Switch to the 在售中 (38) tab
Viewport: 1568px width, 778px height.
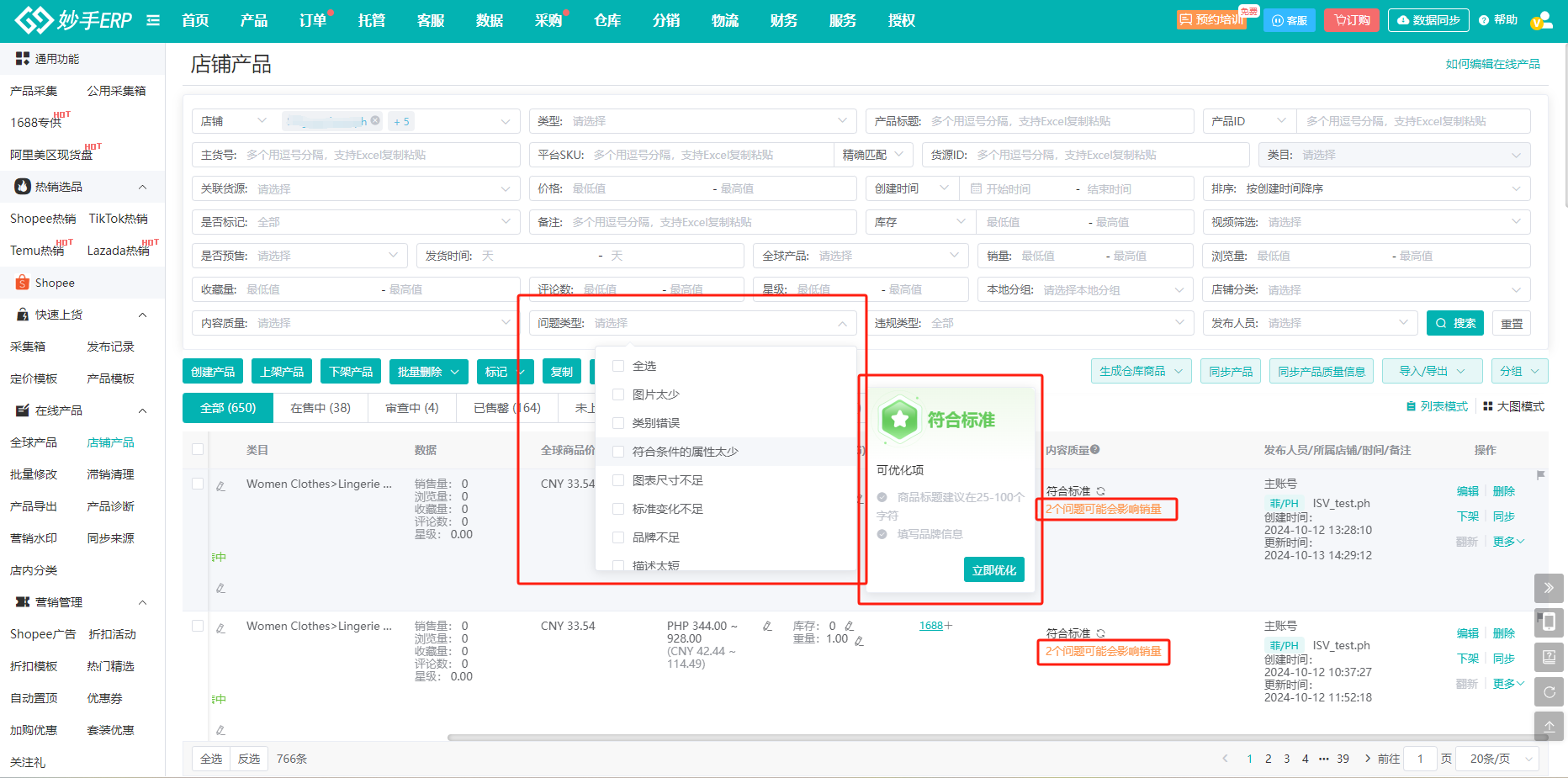tap(320, 408)
